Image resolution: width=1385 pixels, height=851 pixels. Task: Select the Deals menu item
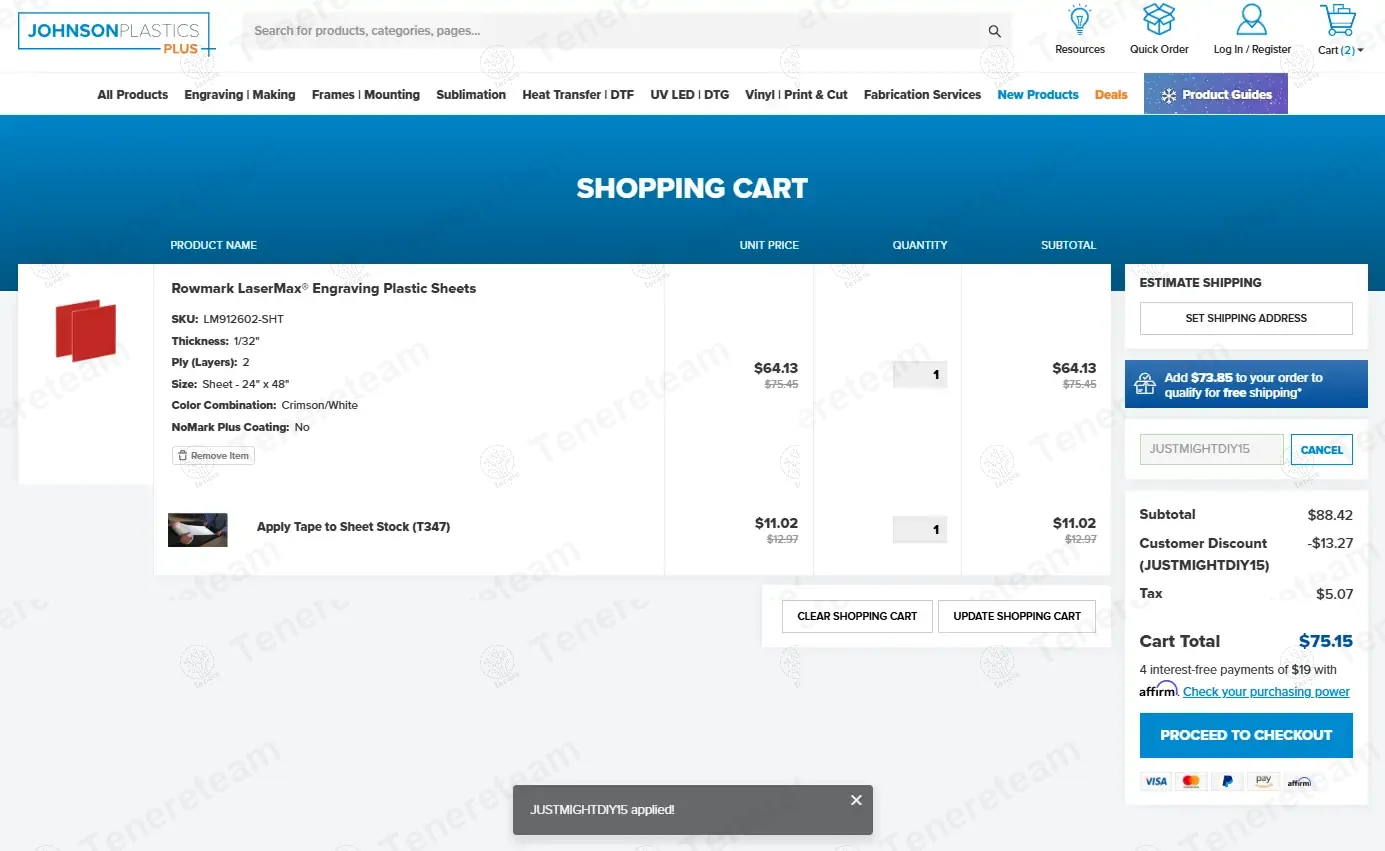[x=1111, y=95]
